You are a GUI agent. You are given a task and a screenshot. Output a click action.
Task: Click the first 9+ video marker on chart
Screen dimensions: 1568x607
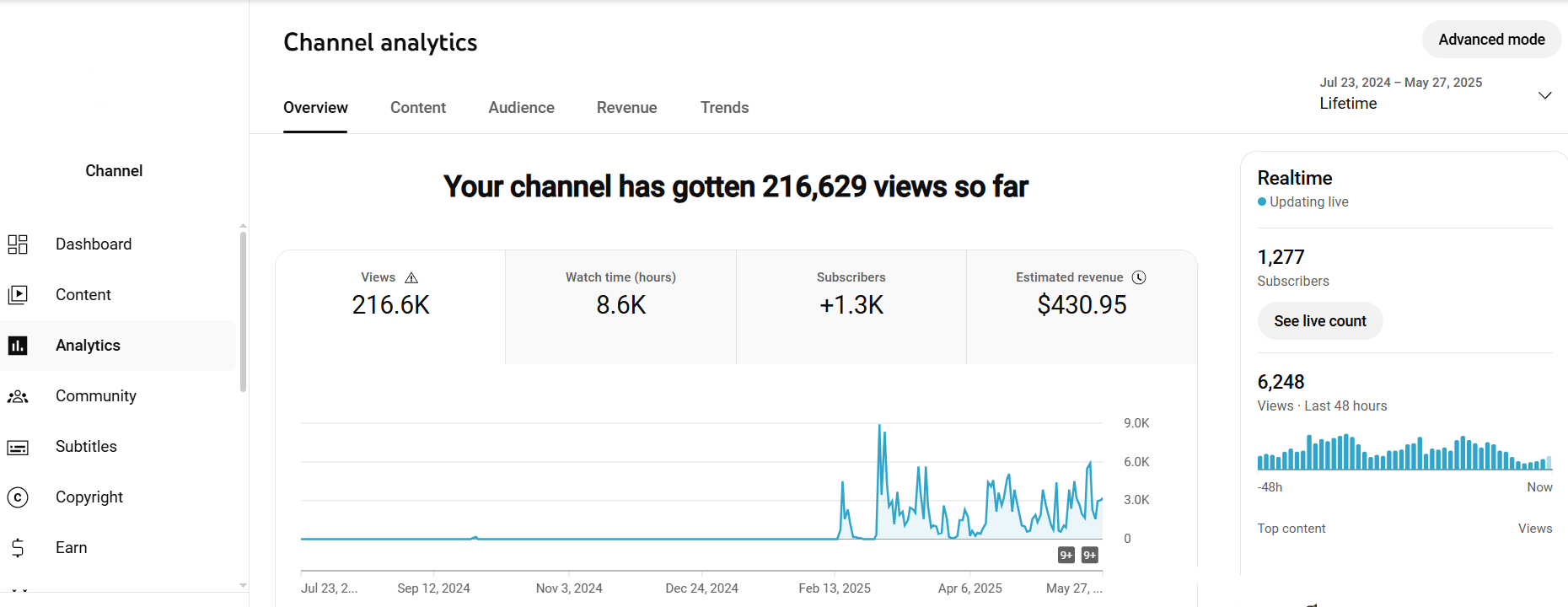1066,555
